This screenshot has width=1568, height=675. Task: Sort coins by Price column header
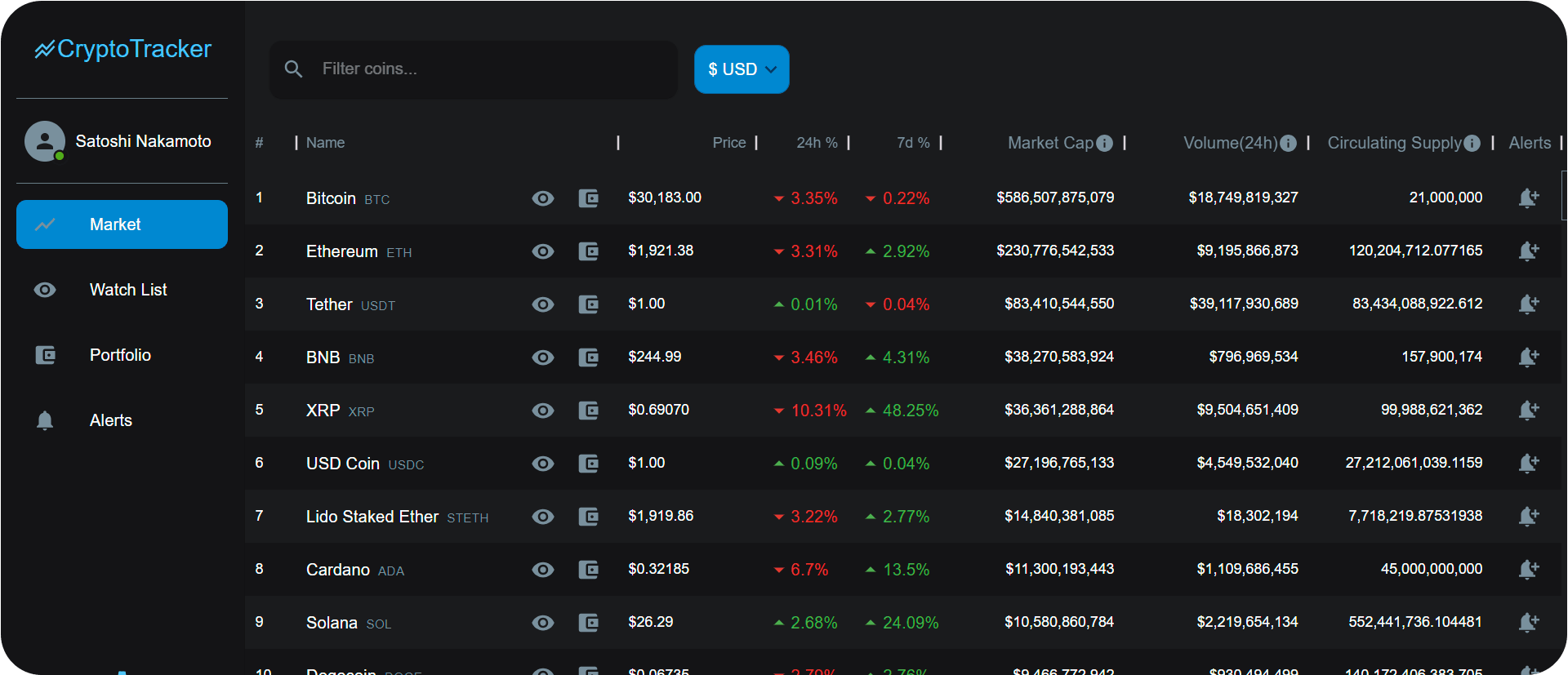click(728, 143)
